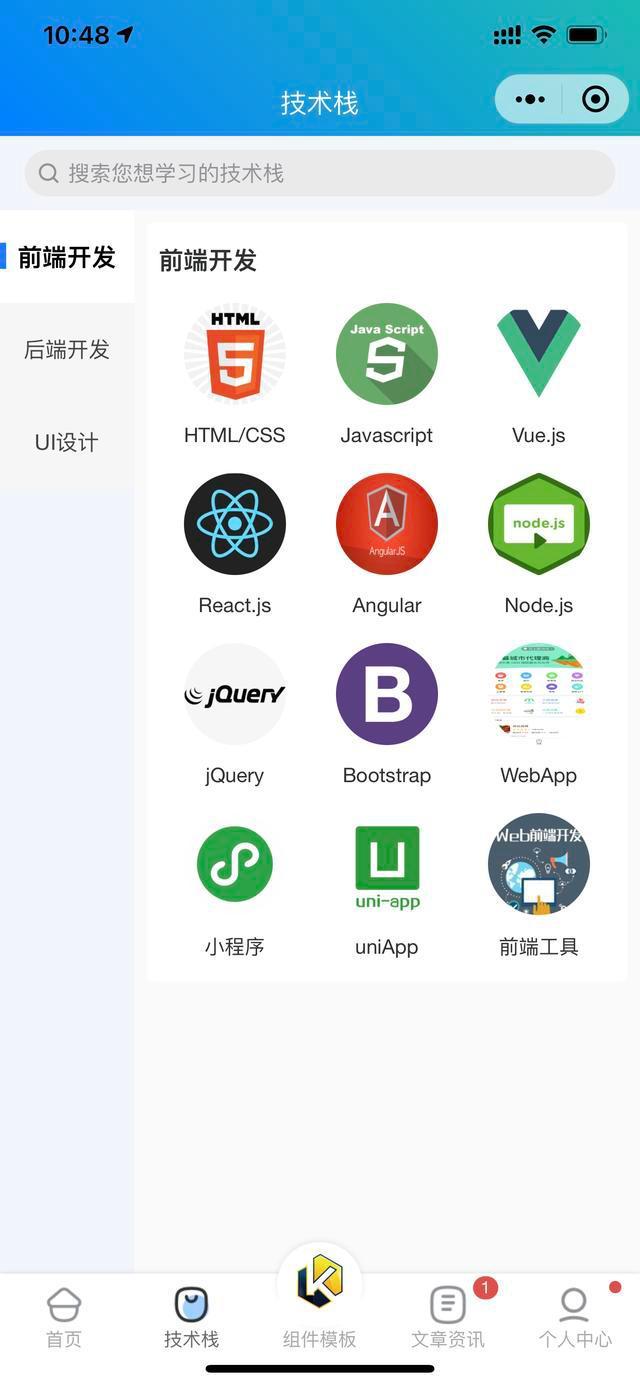This screenshot has height=1385, width=640.
Task: Open the Angular red shield icon
Action: 387,524
